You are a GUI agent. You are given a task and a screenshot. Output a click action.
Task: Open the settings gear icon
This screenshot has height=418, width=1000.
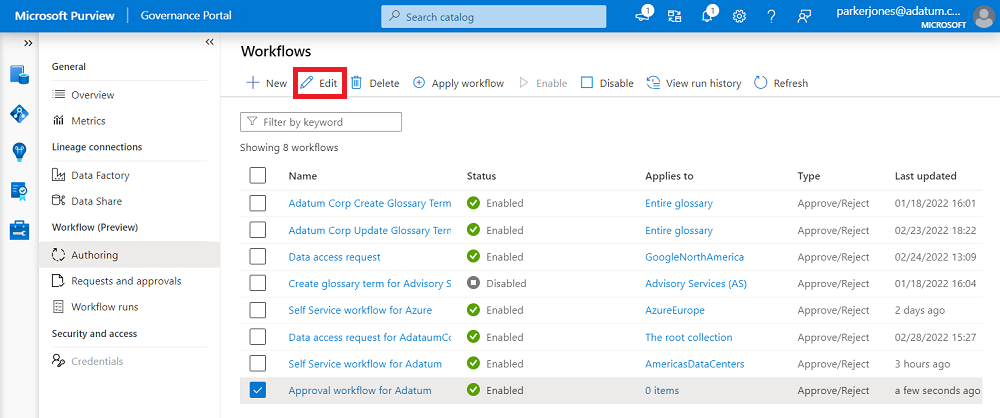tap(740, 17)
